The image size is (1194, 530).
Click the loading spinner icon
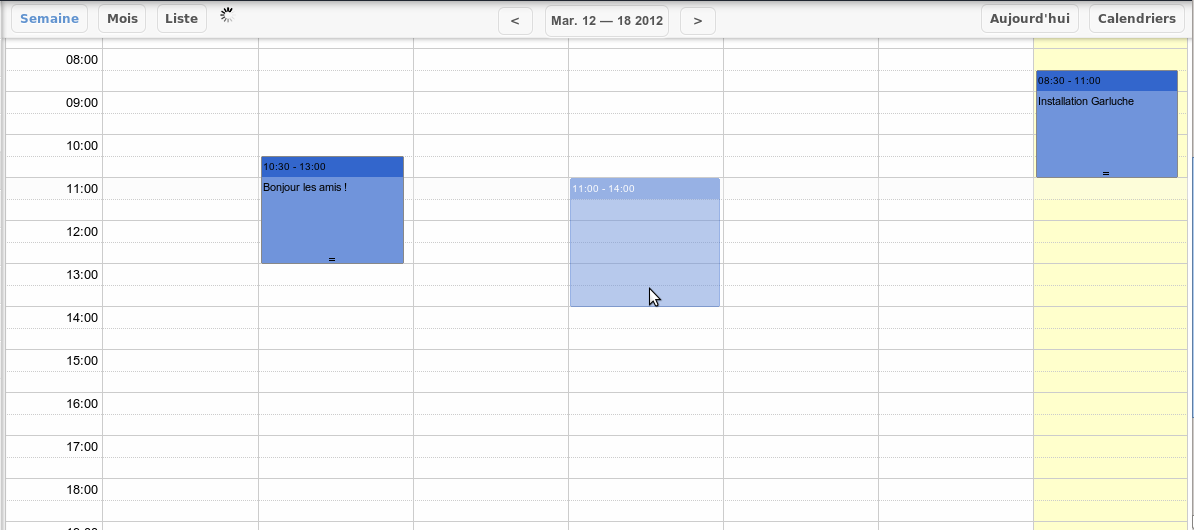tap(227, 16)
